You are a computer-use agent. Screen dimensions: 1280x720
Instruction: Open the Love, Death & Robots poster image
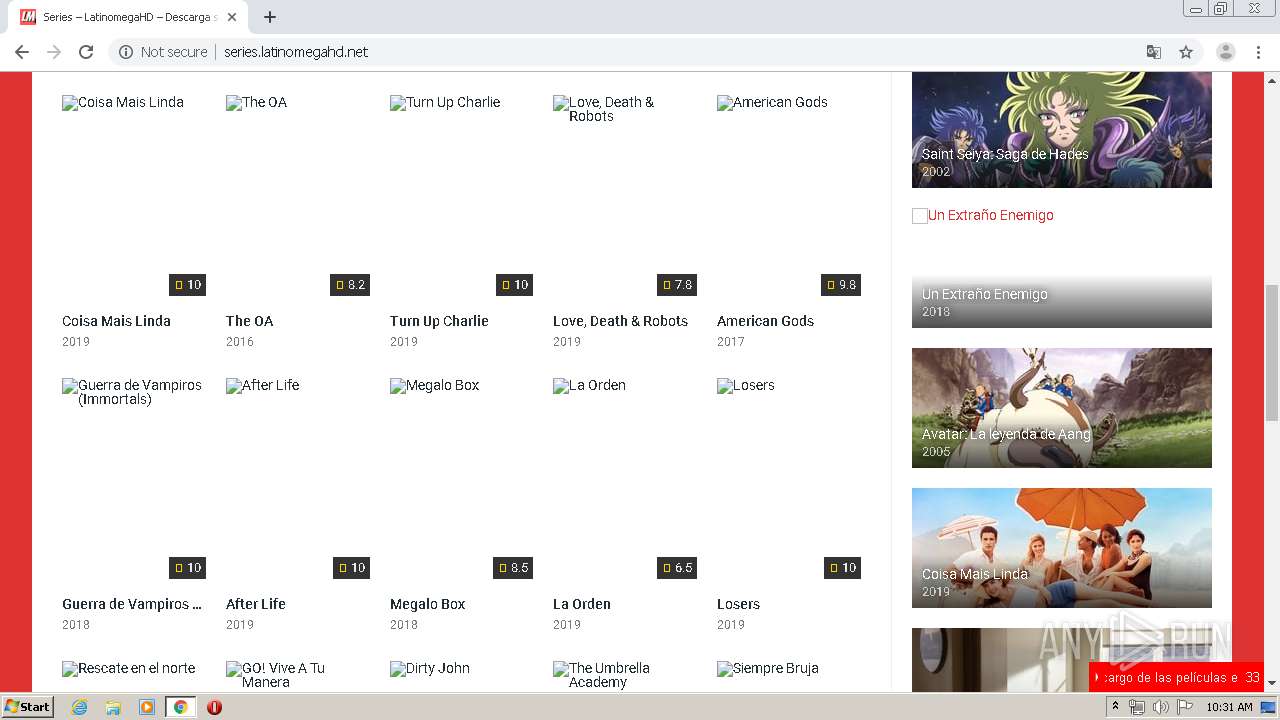[625, 195]
